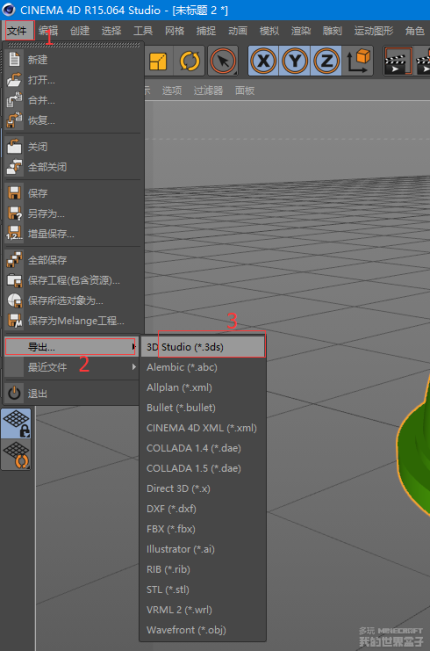Click the Render View clapperboard icon
This screenshot has height=651, width=430.
tap(397, 61)
